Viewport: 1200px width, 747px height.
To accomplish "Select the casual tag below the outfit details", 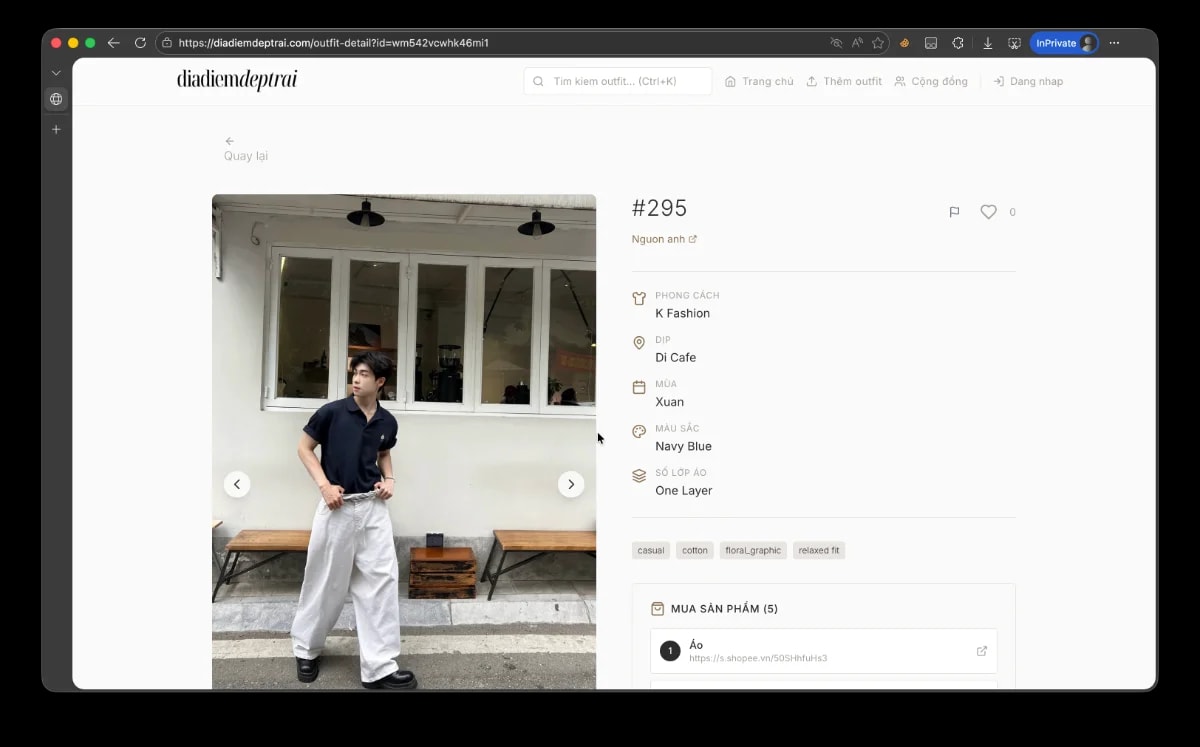I will tap(650, 550).
